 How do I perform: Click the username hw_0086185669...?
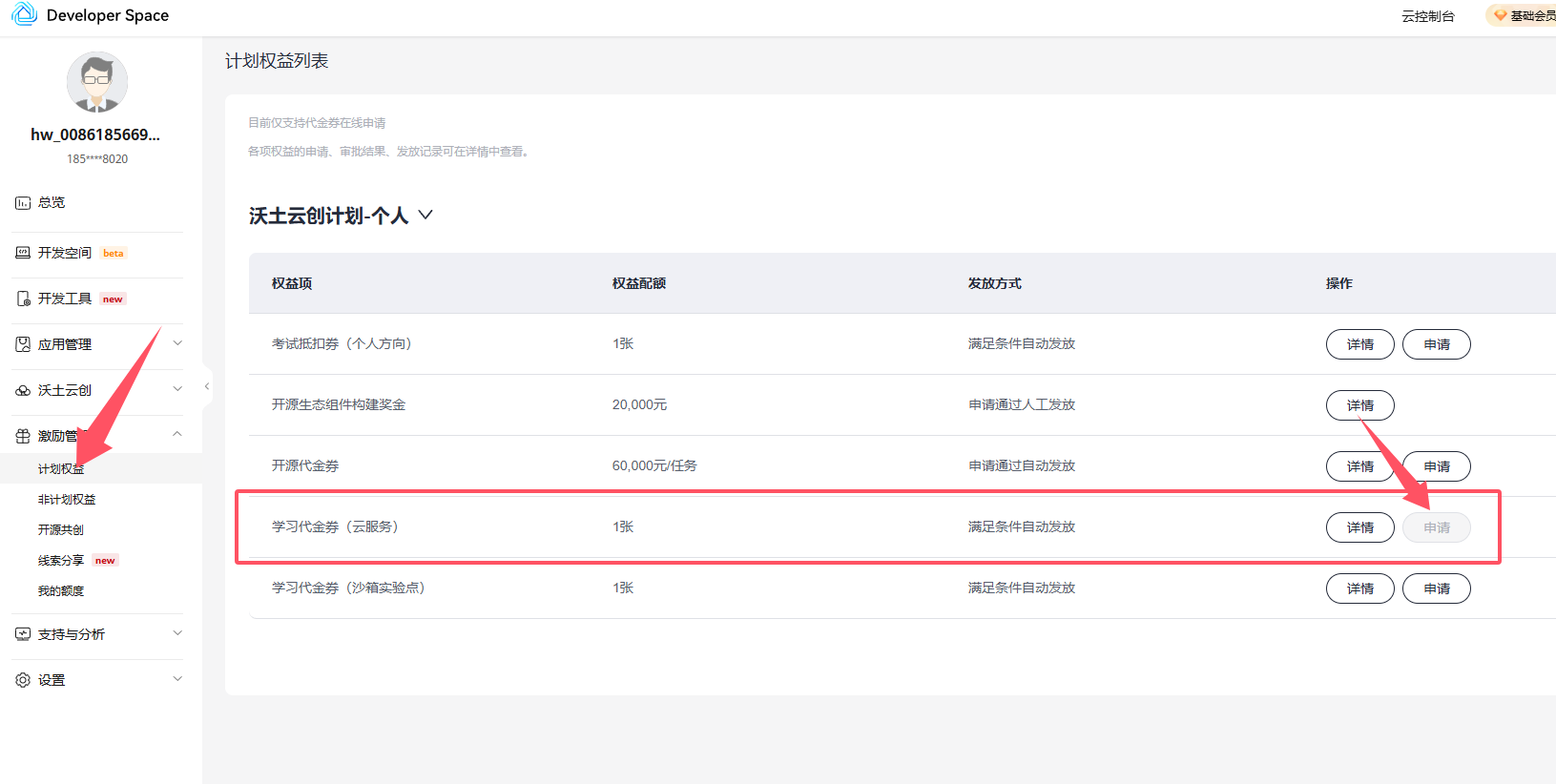(x=95, y=134)
